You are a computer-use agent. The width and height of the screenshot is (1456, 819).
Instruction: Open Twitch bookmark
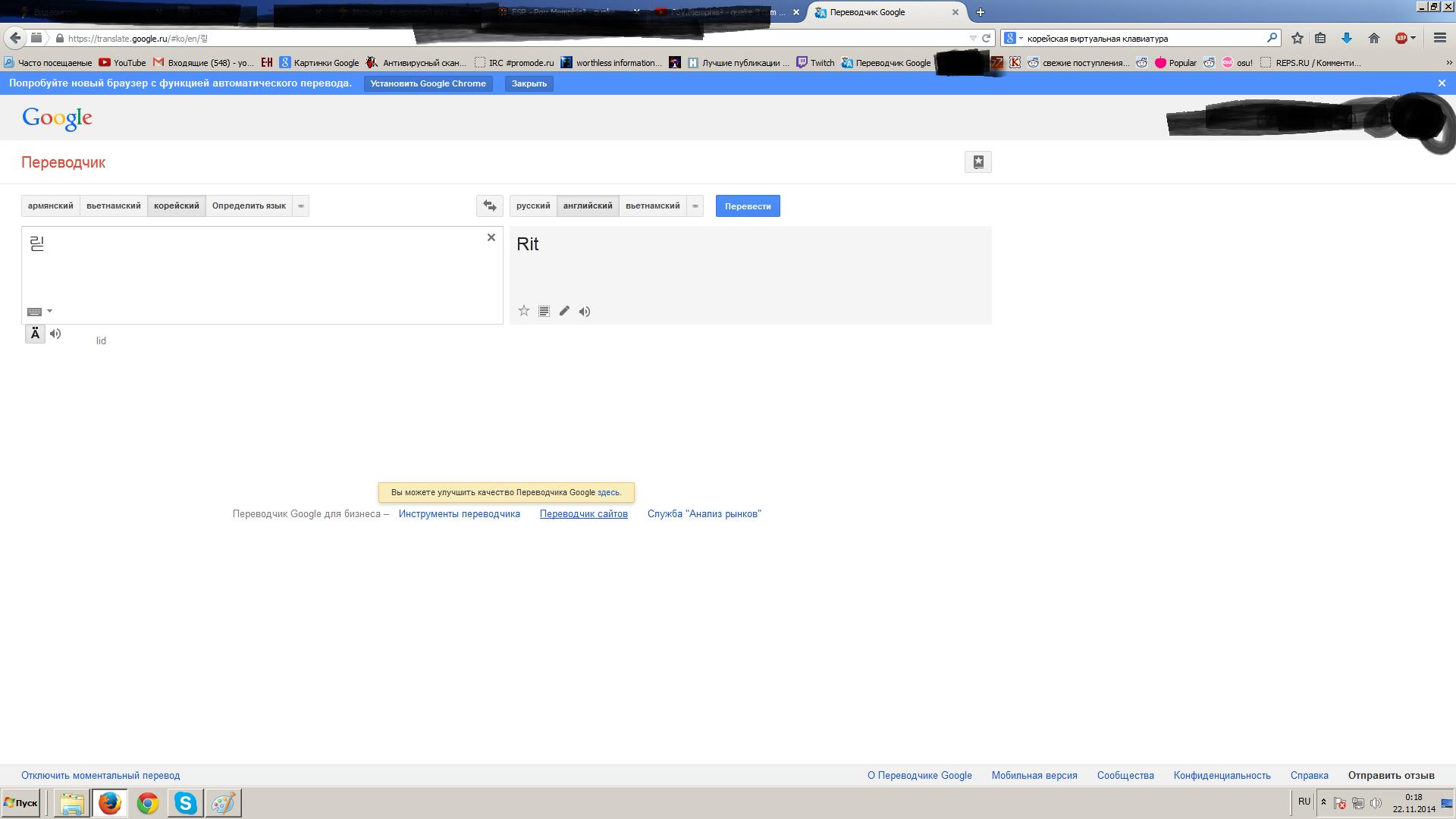tap(815, 63)
